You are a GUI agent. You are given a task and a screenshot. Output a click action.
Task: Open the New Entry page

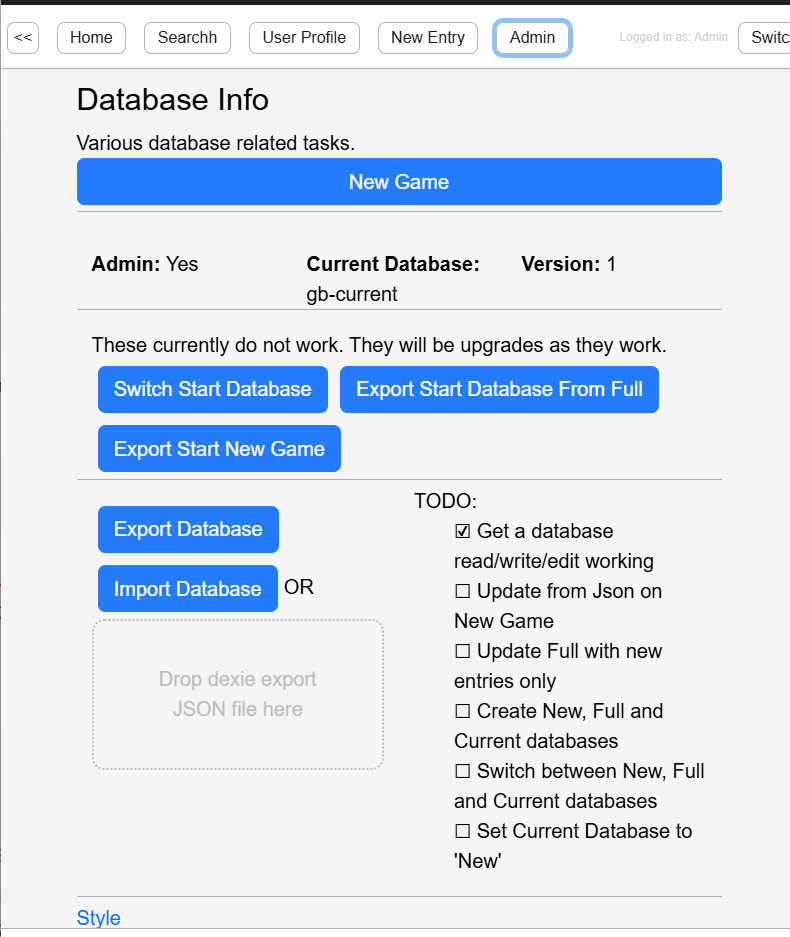coord(427,38)
